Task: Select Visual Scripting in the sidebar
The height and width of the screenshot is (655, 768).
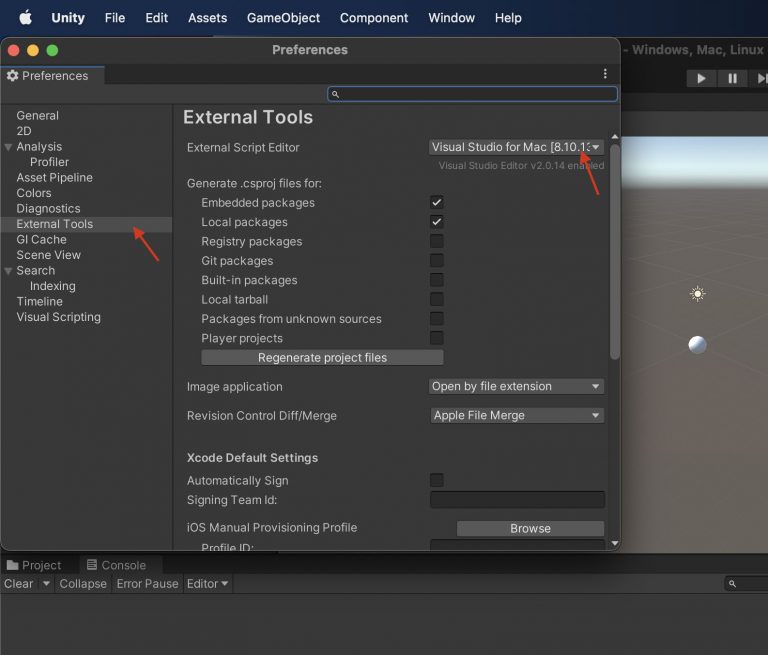Action: click(x=58, y=317)
